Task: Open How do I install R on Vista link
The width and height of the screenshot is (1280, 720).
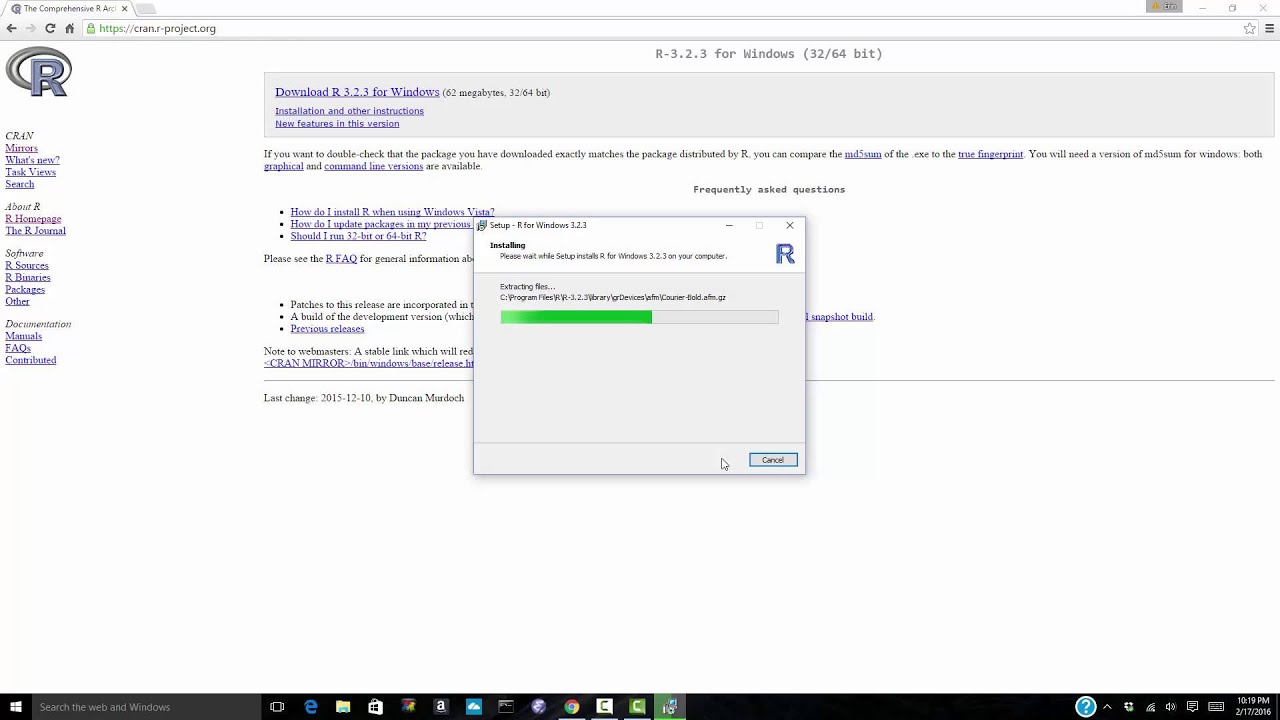Action: (x=392, y=212)
